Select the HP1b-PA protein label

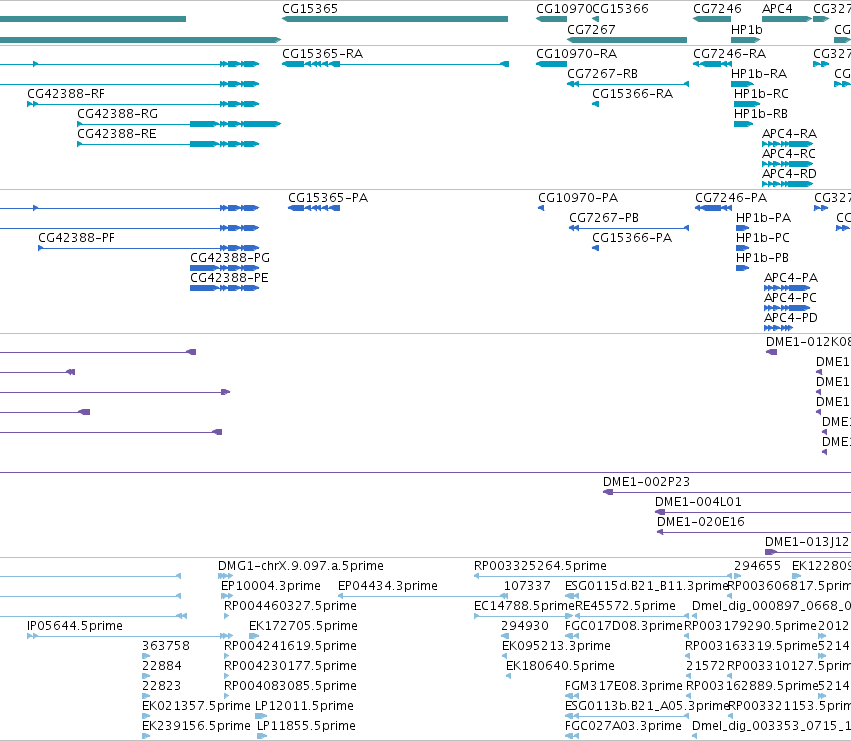[x=763, y=218]
